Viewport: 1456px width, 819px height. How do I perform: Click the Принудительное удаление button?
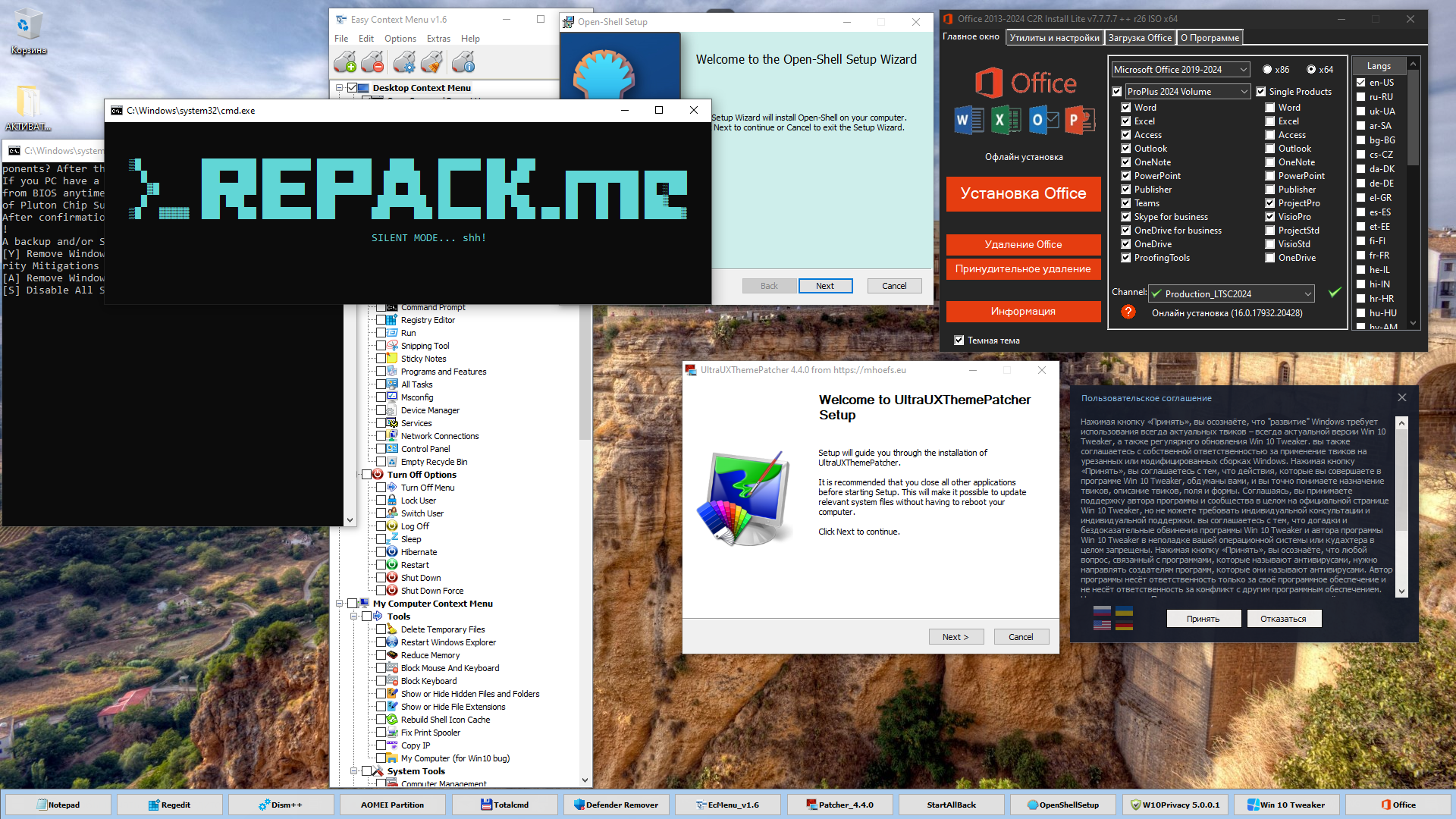(1023, 268)
